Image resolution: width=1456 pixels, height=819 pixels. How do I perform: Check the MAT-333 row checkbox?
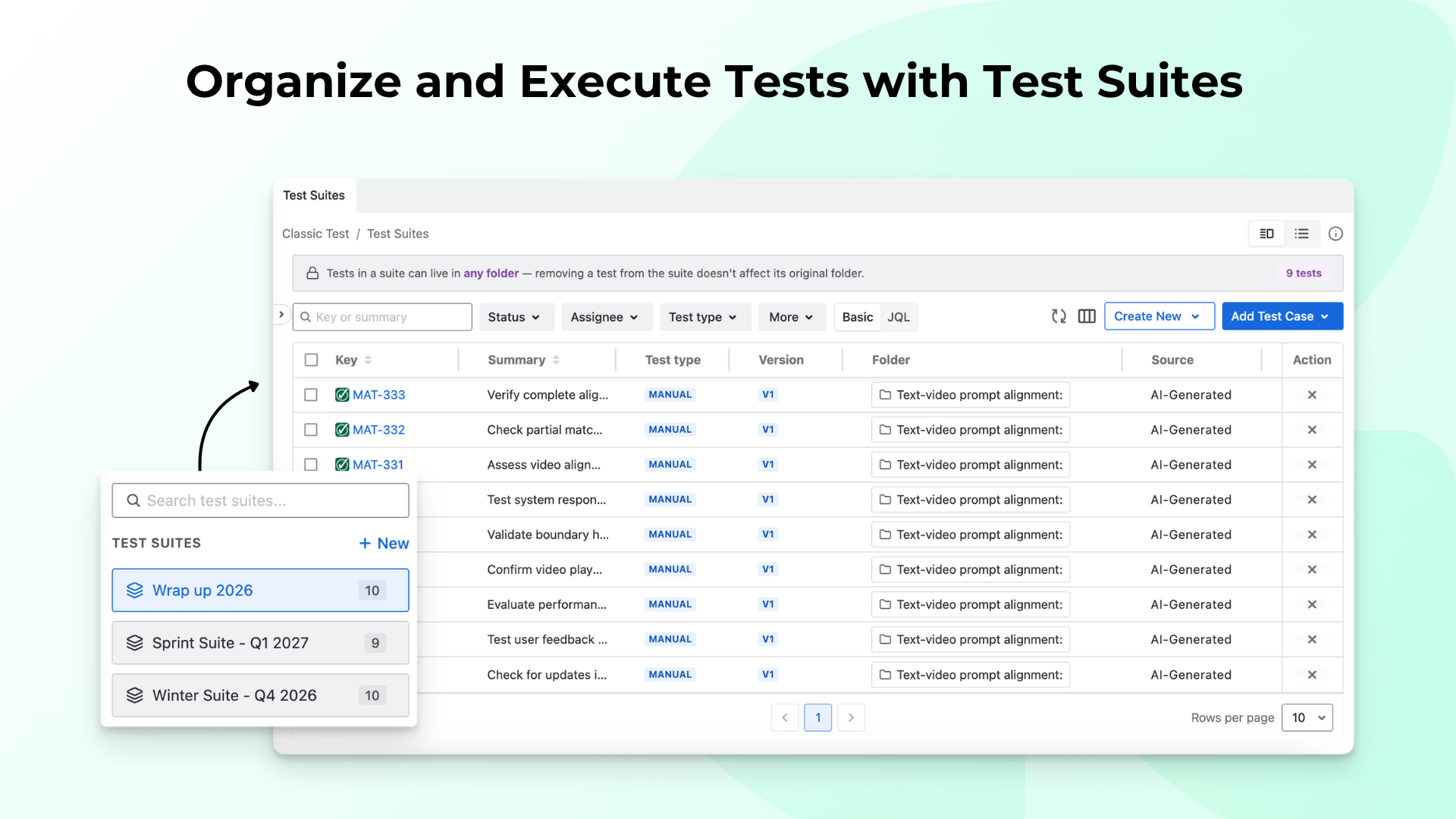pos(311,395)
